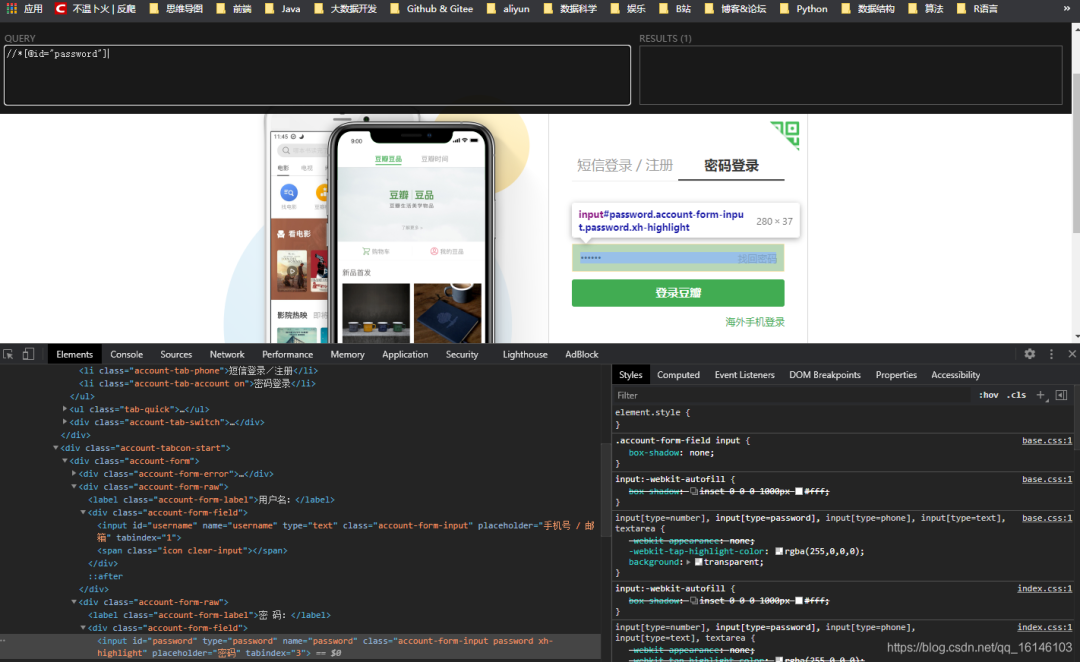Switch to the Network panel tab

[227, 354]
